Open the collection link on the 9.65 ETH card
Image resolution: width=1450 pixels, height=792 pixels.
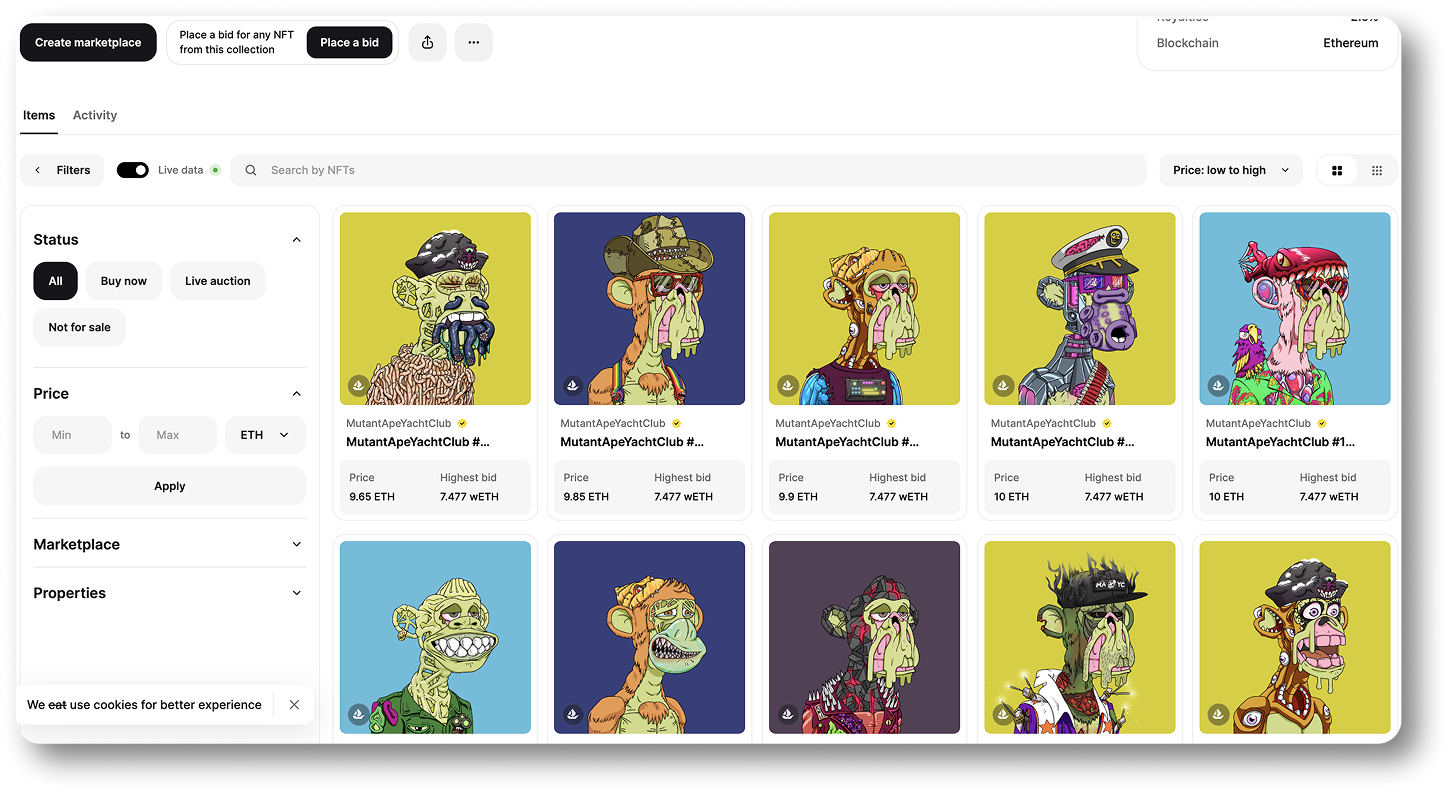click(x=399, y=423)
